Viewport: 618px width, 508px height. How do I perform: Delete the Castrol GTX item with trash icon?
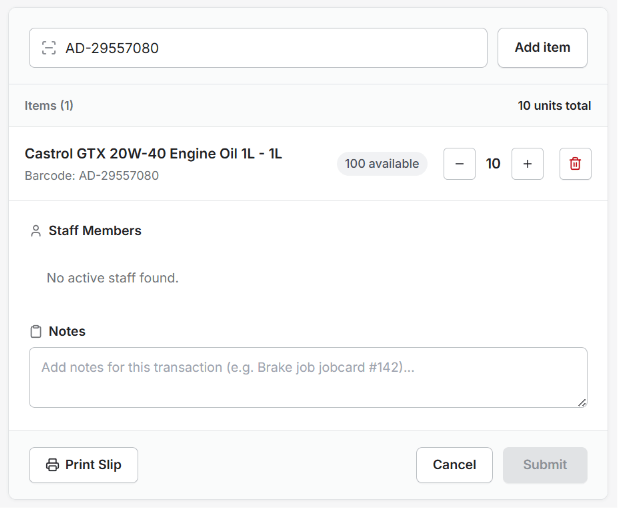point(575,164)
